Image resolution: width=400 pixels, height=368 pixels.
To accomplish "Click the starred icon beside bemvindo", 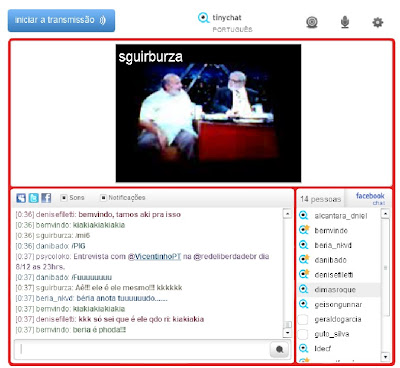I will coord(304,230).
